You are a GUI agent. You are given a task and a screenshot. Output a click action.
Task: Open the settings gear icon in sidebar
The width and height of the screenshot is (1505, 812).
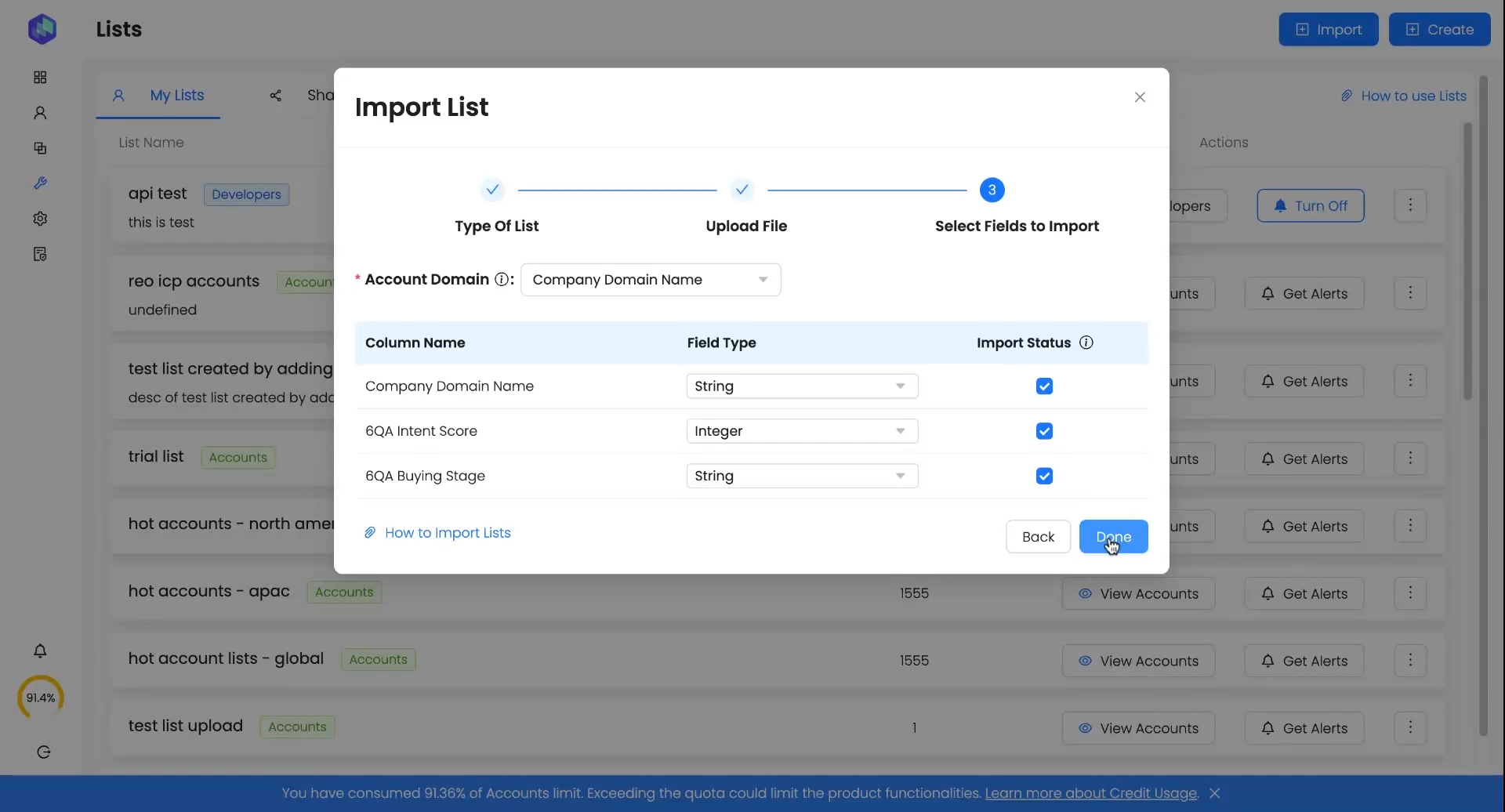tap(40, 219)
